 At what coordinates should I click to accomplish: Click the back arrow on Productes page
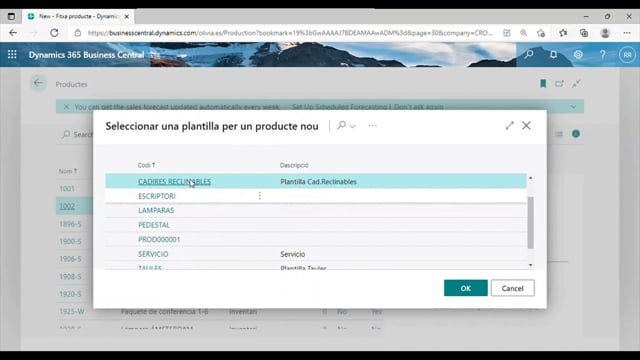point(38,84)
